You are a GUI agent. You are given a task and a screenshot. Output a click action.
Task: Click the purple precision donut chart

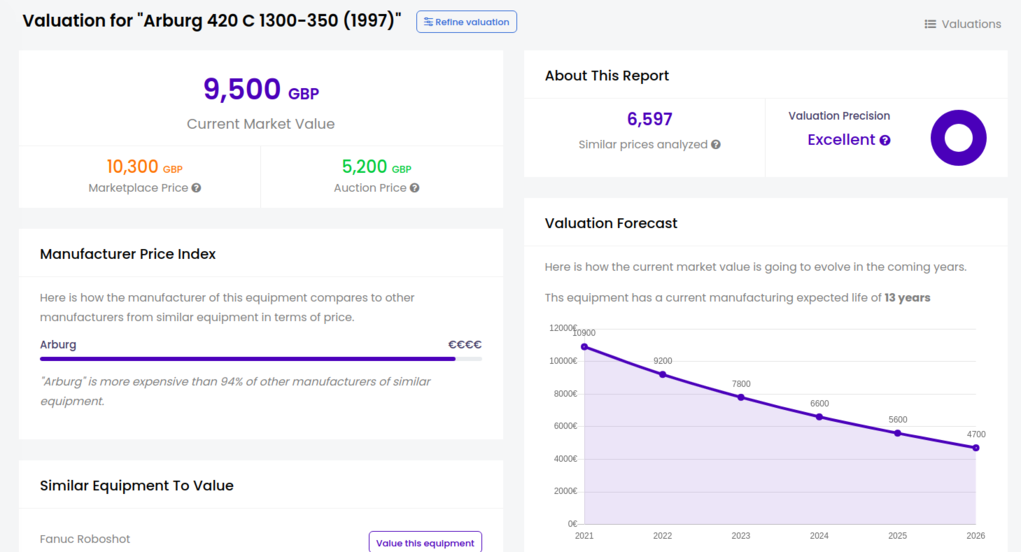coord(958,138)
